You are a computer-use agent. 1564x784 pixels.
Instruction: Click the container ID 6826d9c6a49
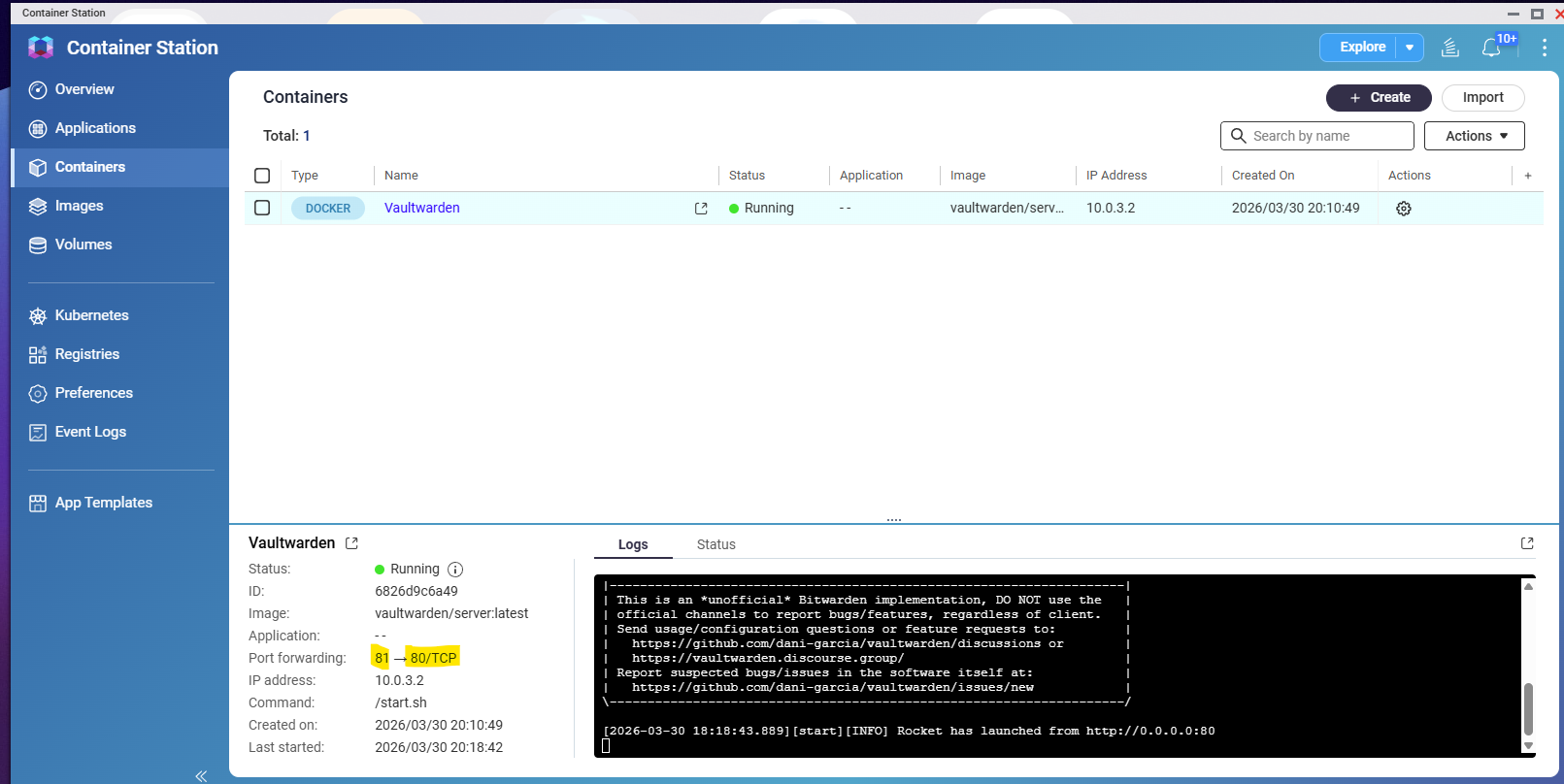click(x=416, y=591)
